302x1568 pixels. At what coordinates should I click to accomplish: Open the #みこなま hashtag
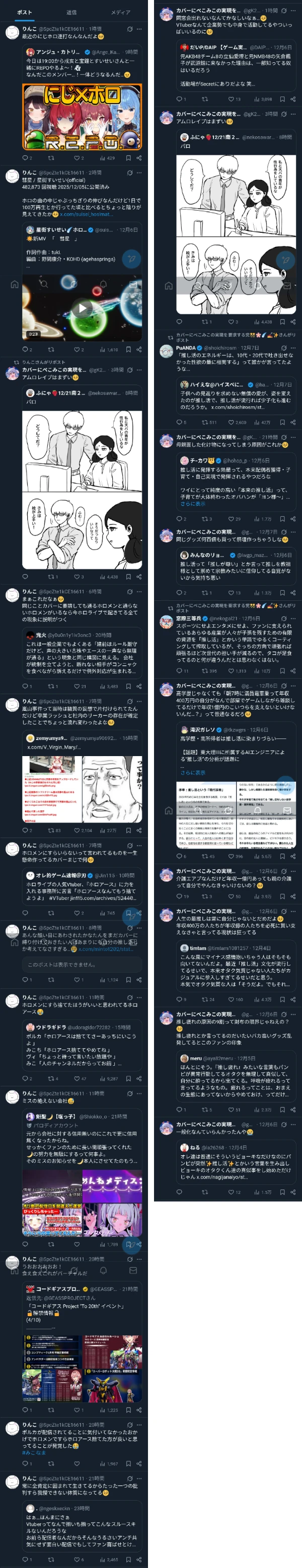click(34, 1452)
